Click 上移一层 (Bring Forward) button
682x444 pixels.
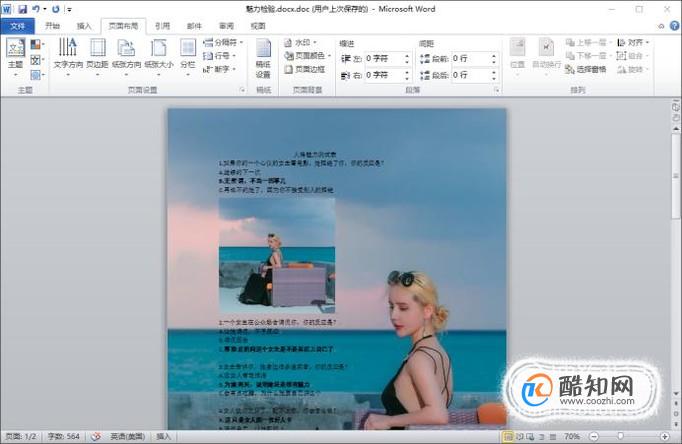point(588,43)
